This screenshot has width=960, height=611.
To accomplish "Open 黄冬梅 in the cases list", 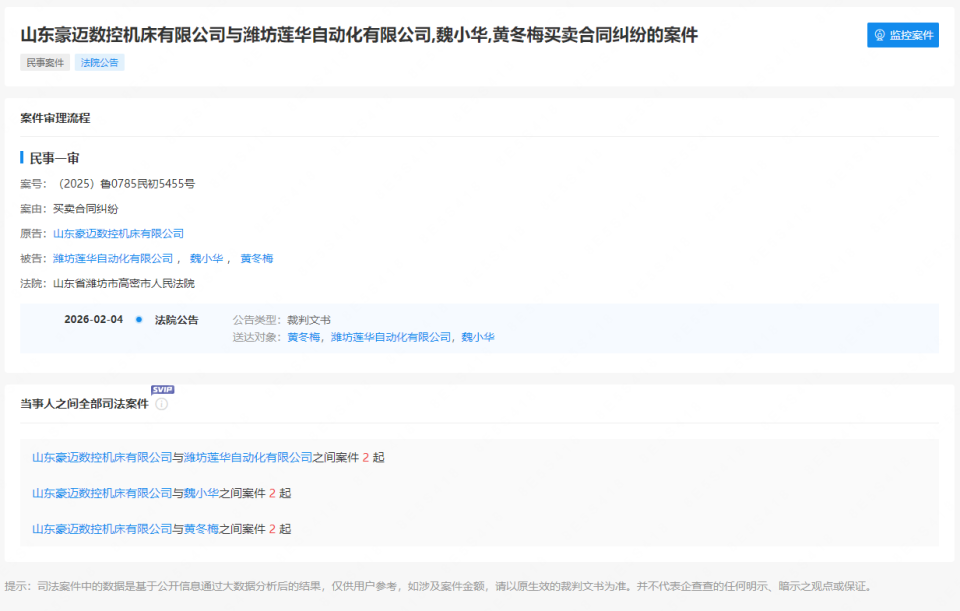I will tap(201, 528).
